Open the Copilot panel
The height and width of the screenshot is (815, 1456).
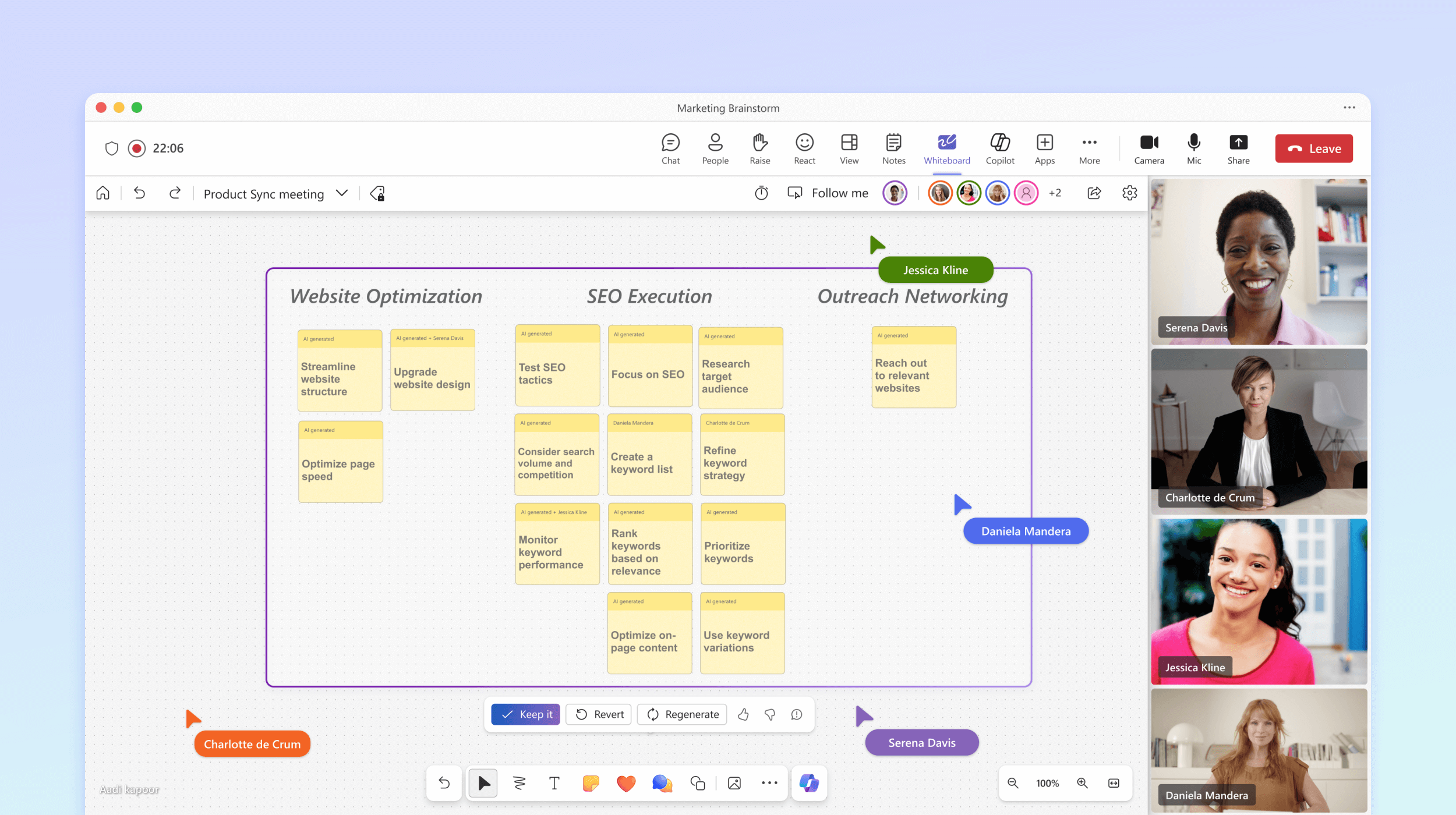pos(999,147)
